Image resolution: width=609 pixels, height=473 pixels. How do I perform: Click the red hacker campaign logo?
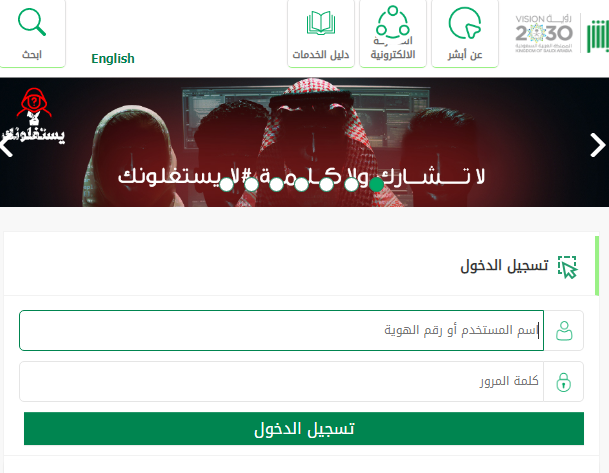tap(33, 116)
